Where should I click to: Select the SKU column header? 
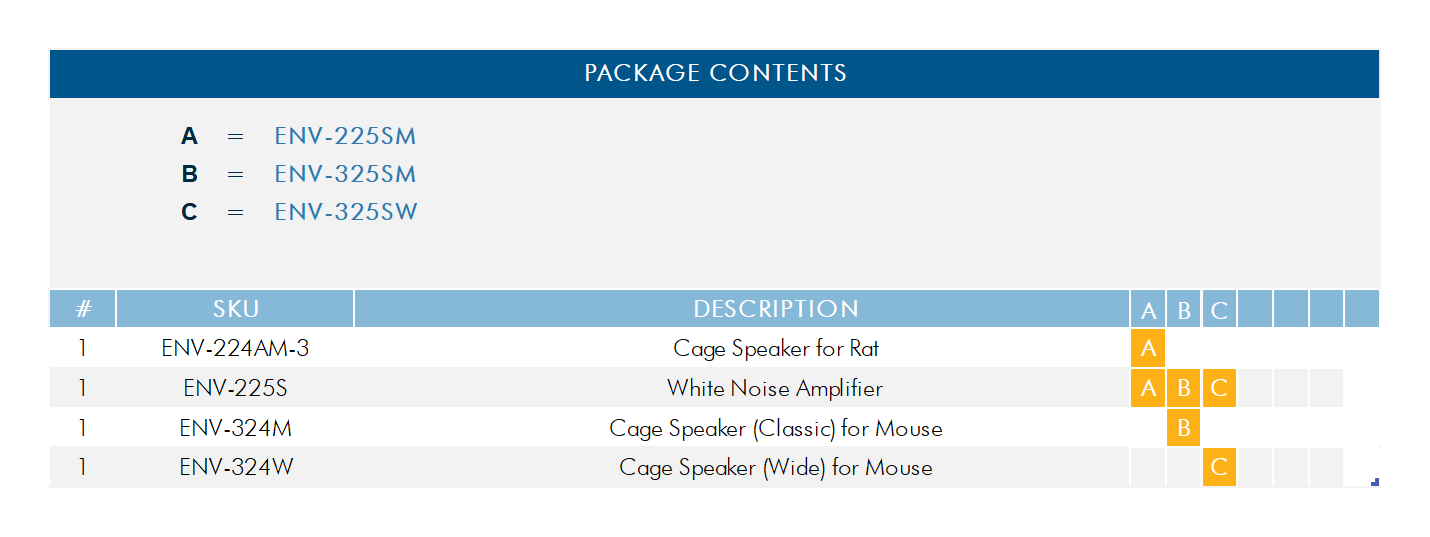tap(235, 309)
